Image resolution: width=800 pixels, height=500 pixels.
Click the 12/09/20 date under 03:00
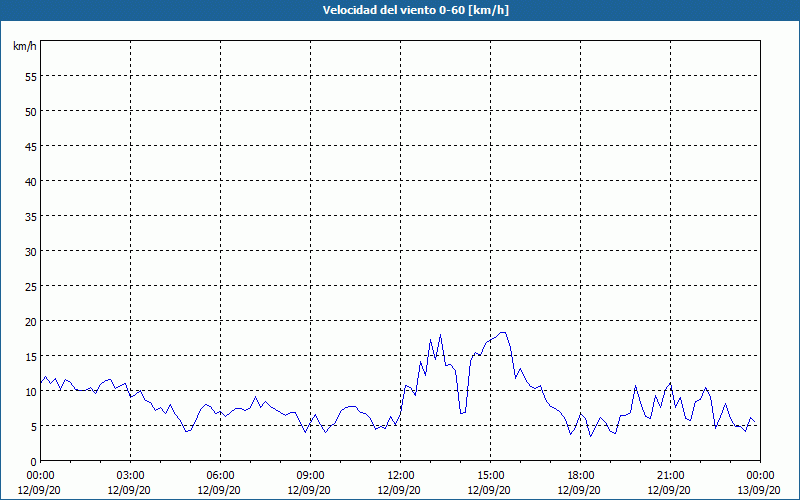(129, 490)
